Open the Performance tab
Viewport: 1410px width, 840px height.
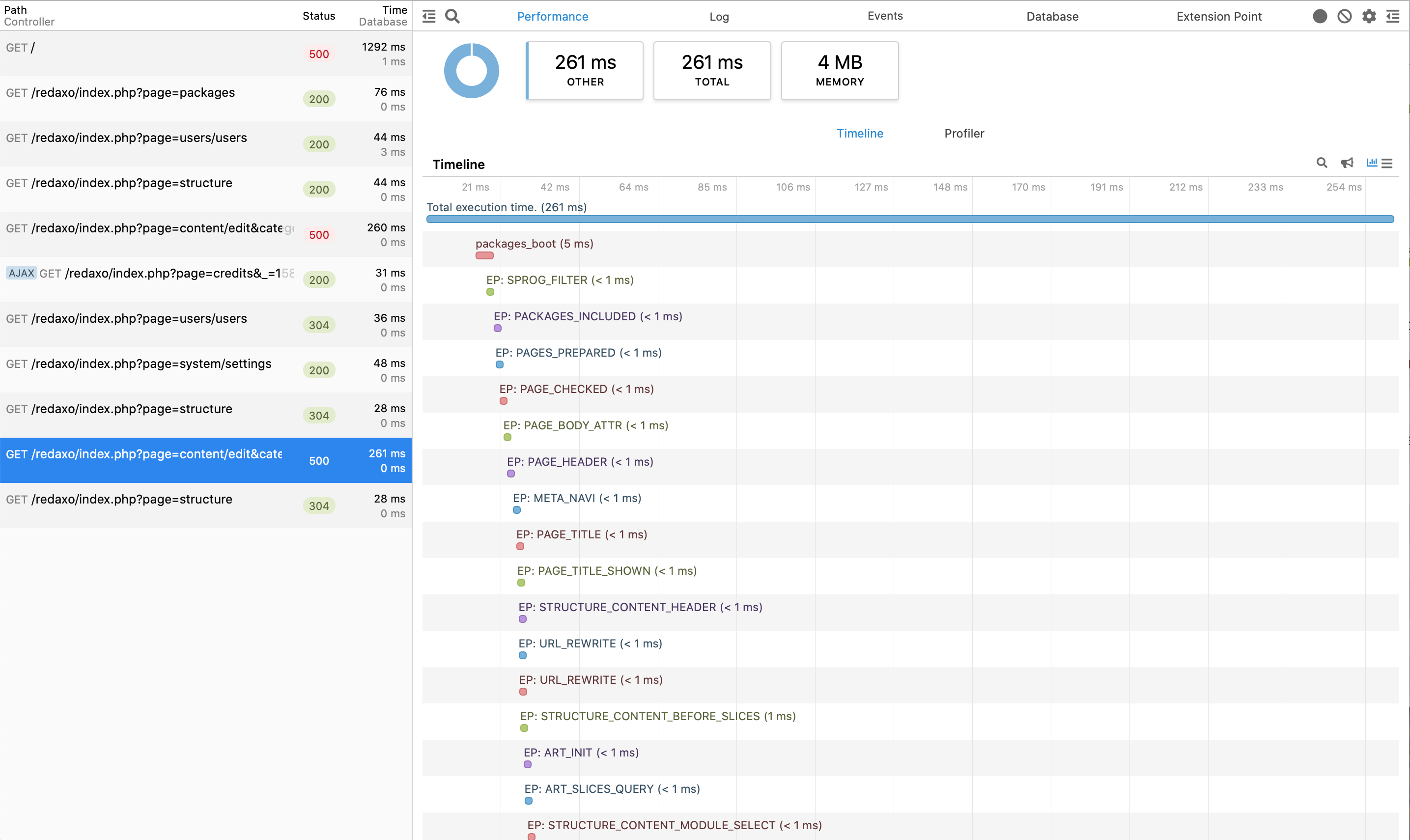pos(552,16)
